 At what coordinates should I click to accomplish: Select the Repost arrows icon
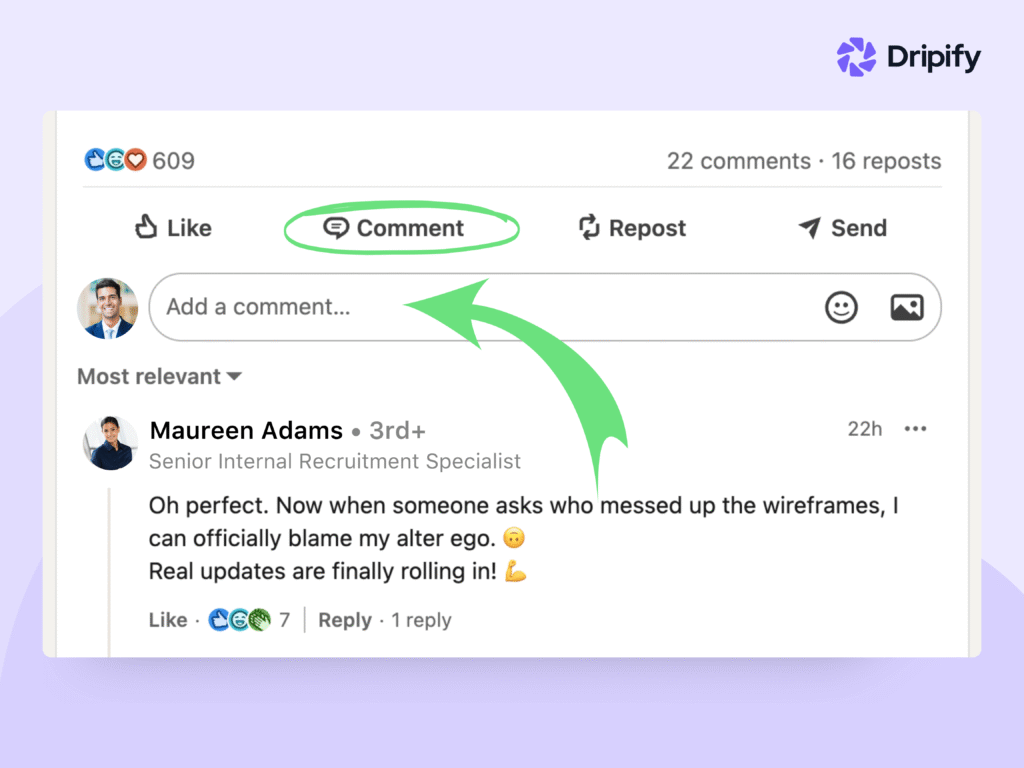click(x=589, y=228)
